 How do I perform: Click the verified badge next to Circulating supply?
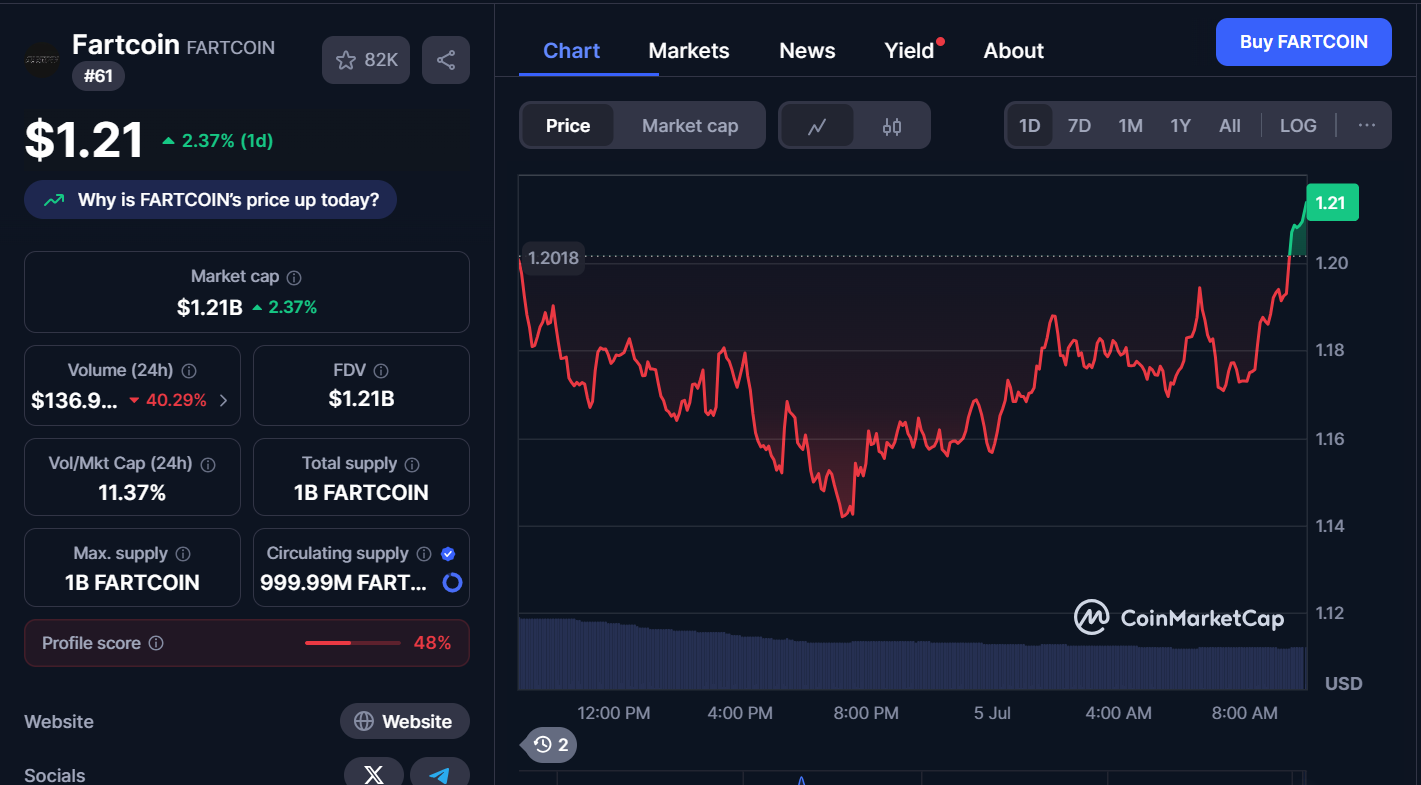tap(448, 554)
